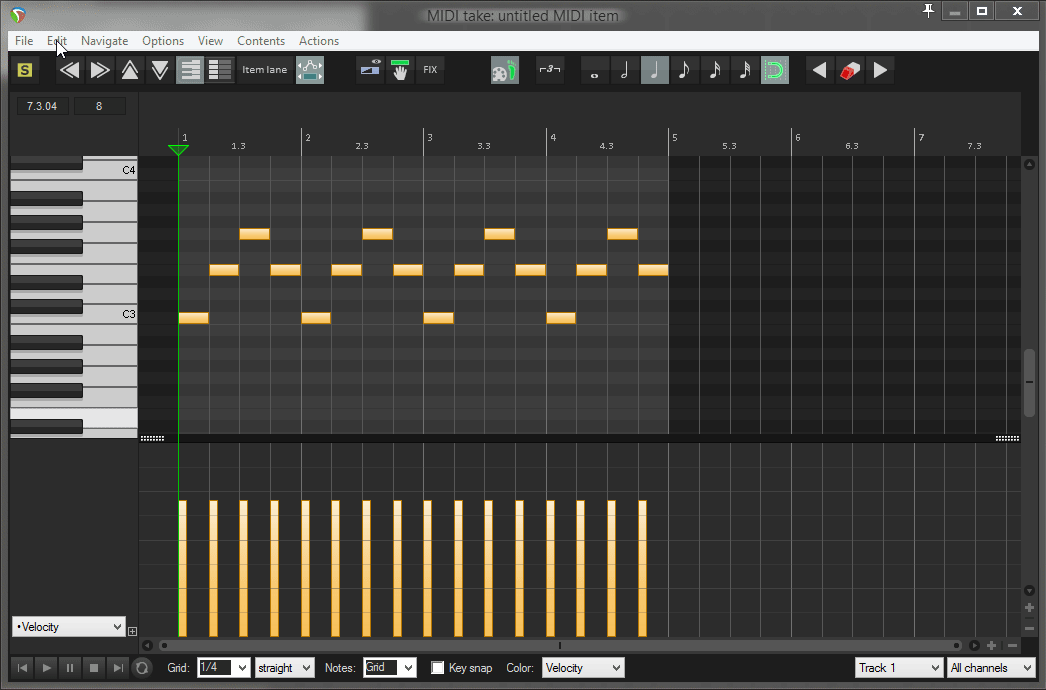Zoom in horizontally with plus button
The height and width of the screenshot is (690, 1046).
coord(992,645)
